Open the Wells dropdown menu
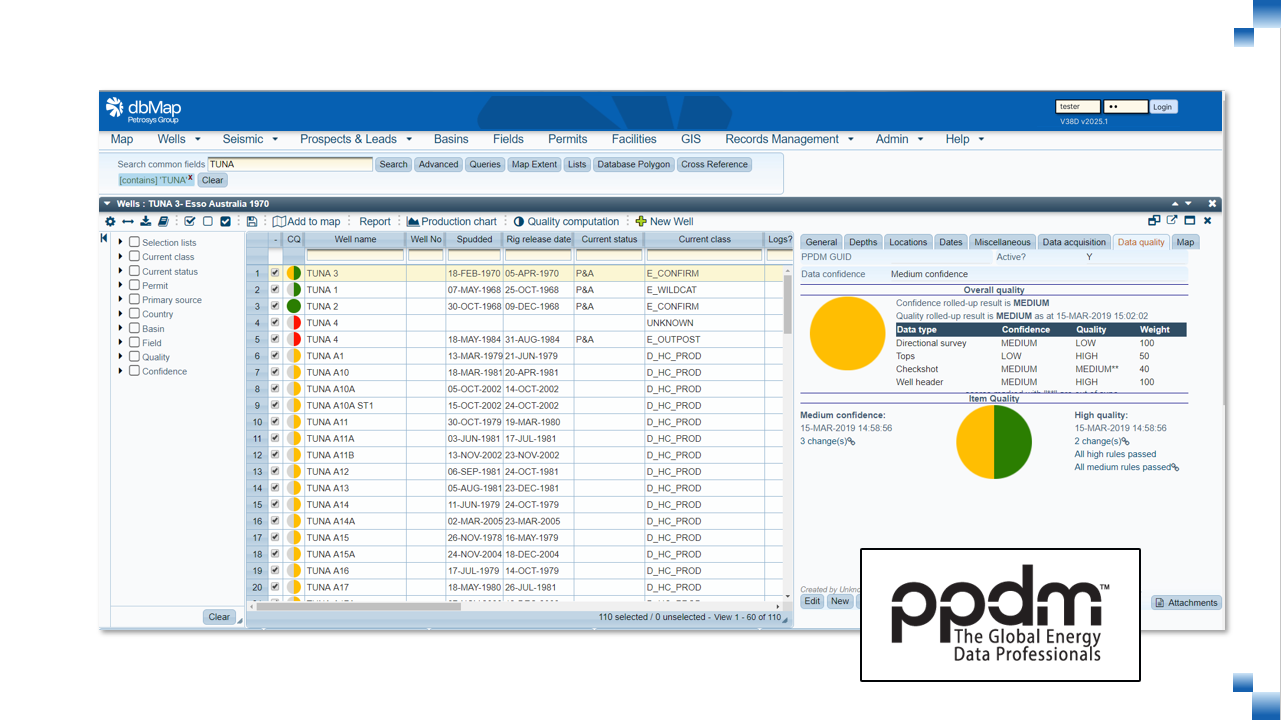Viewport: 1281px width, 720px height. point(172,139)
